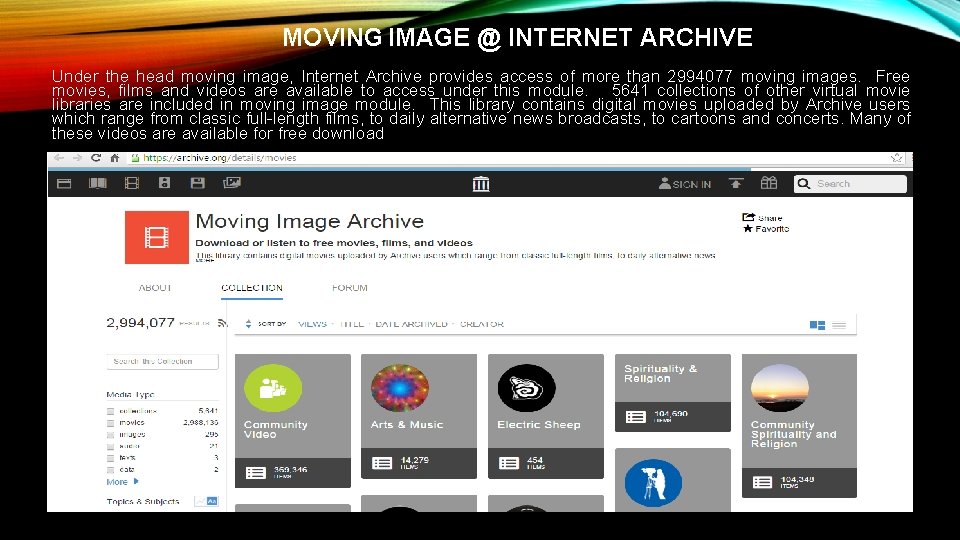The image size is (960, 540).
Task: Click the Internet Archive logo
Action: pos(481,184)
